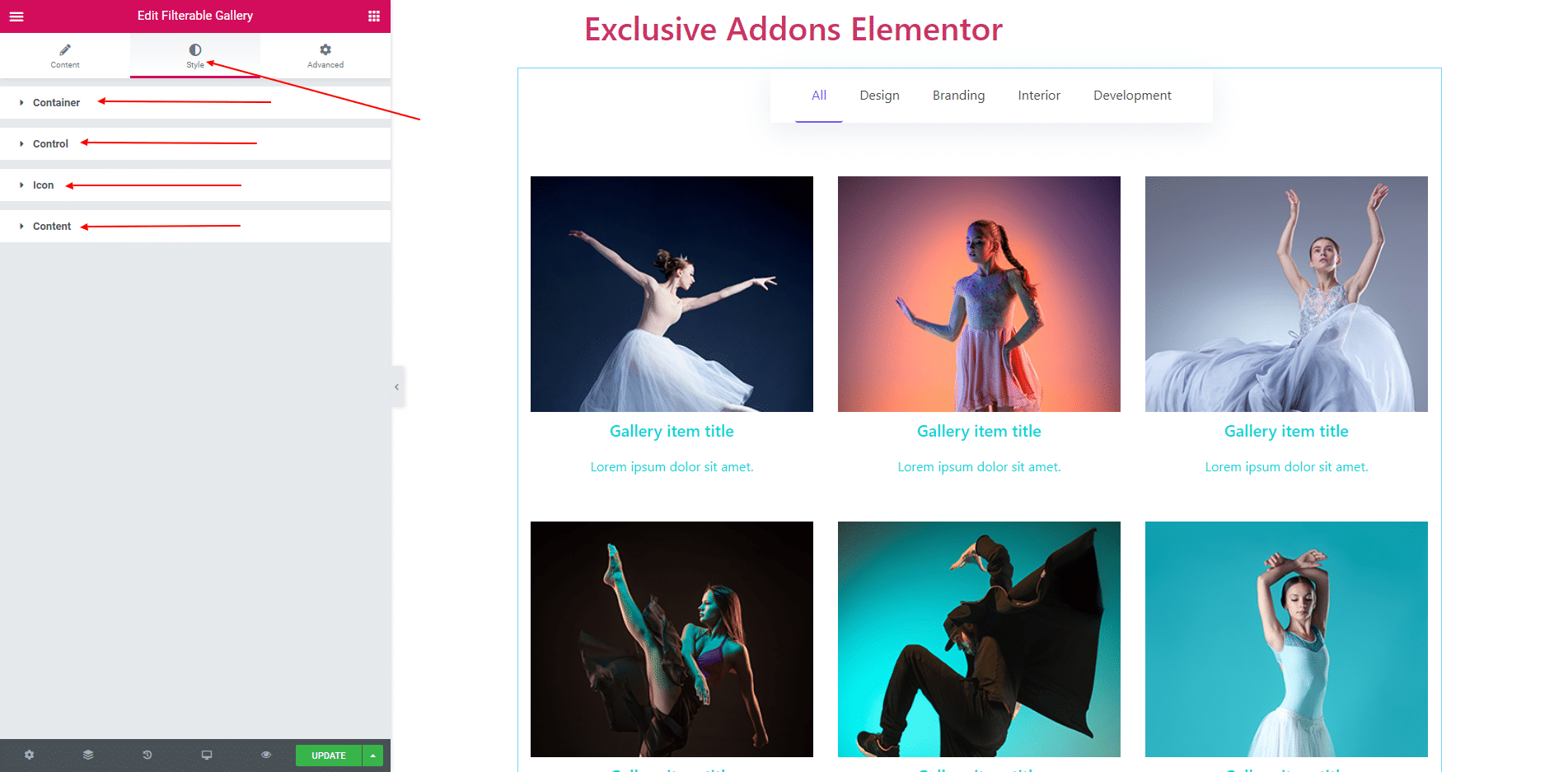Open the hamburger menu in the panel header

[x=16, y=16]
